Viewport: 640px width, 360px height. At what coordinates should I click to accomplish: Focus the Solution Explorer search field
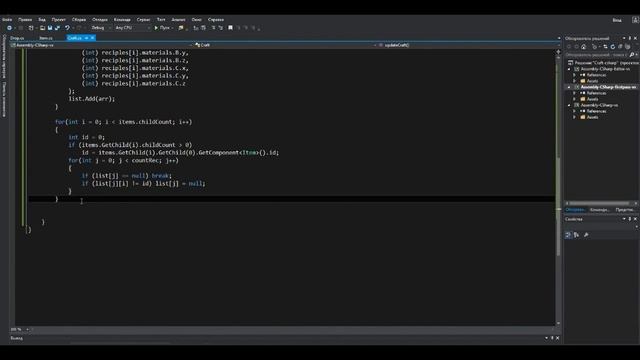[x=596, y=55]
